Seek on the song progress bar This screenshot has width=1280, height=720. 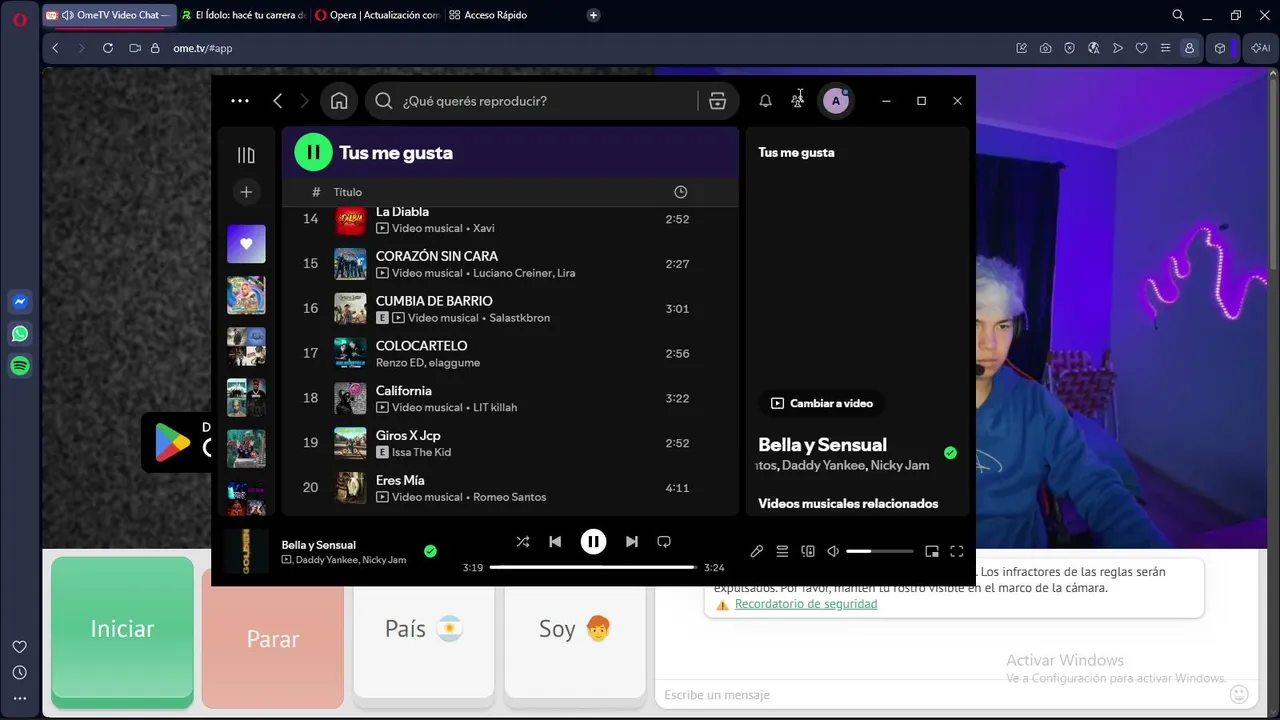pyautogui.click(x=593, y=567)
